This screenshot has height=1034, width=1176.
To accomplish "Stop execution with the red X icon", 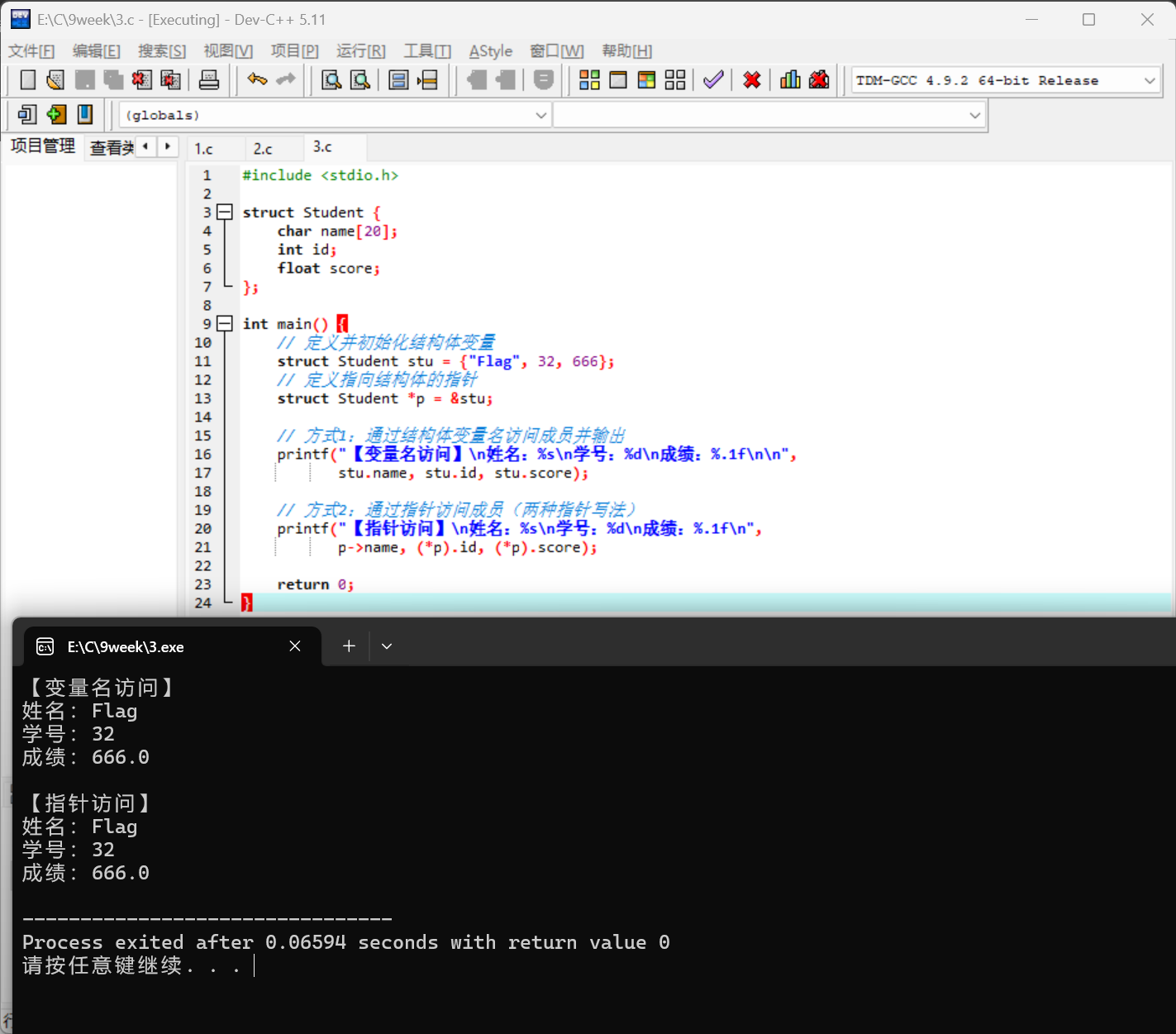I will [752, 80].
